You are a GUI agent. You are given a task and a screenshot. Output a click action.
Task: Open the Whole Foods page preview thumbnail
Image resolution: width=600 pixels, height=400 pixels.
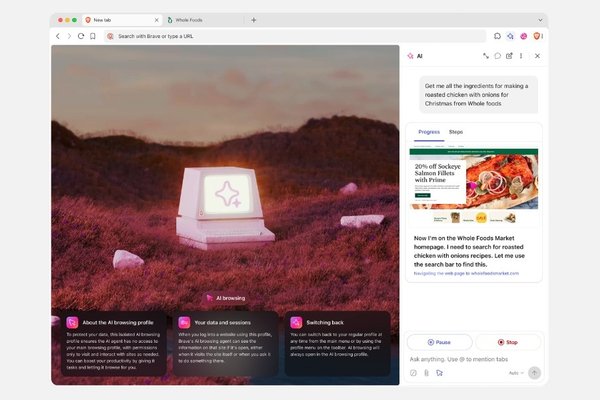pyautogui.click(x=474, y=184)
